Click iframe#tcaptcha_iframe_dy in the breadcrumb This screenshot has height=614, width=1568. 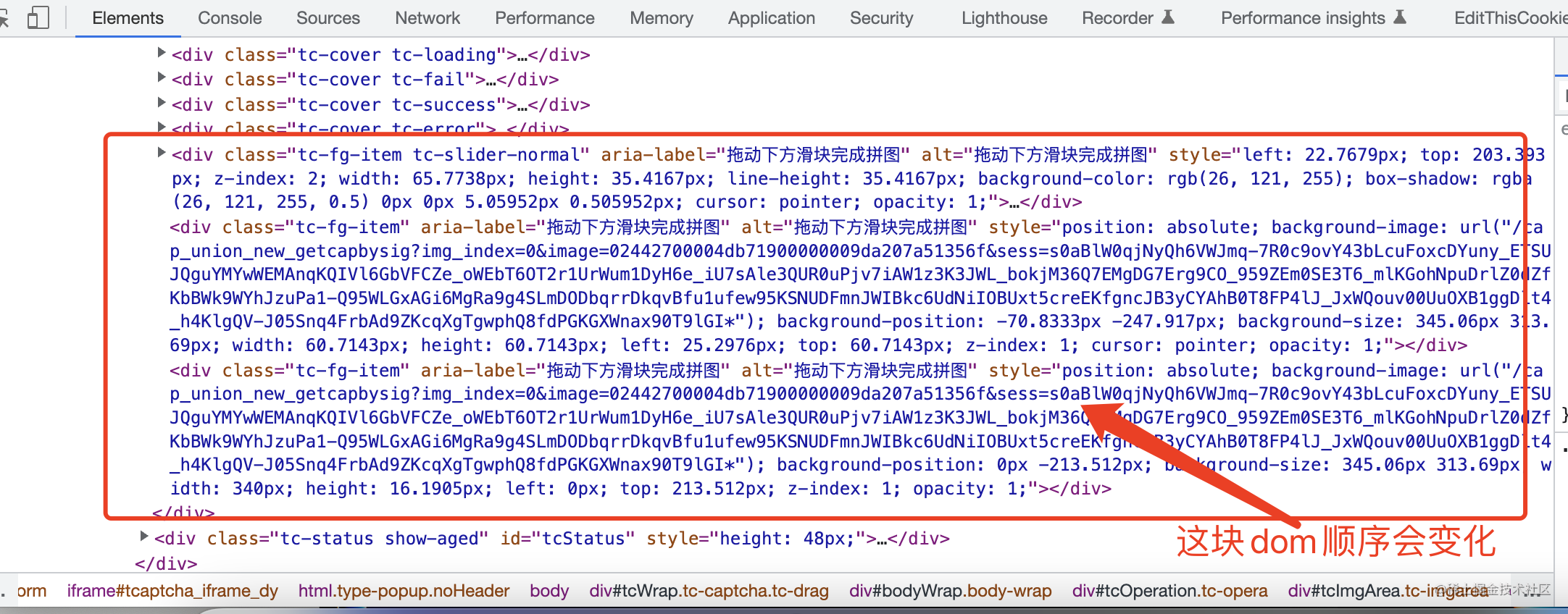[172, 591]
